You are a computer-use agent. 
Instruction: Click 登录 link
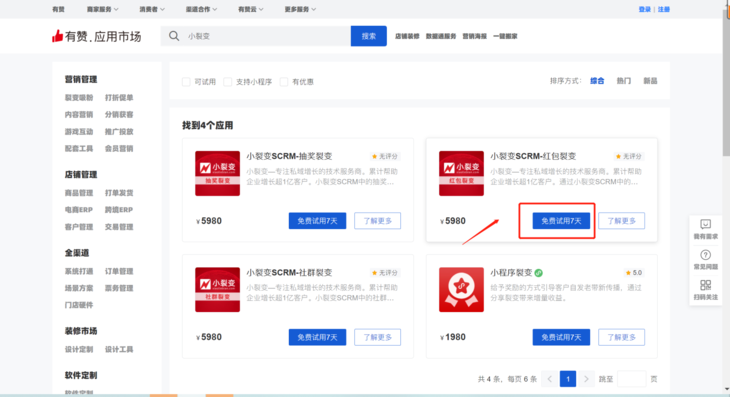644,9
